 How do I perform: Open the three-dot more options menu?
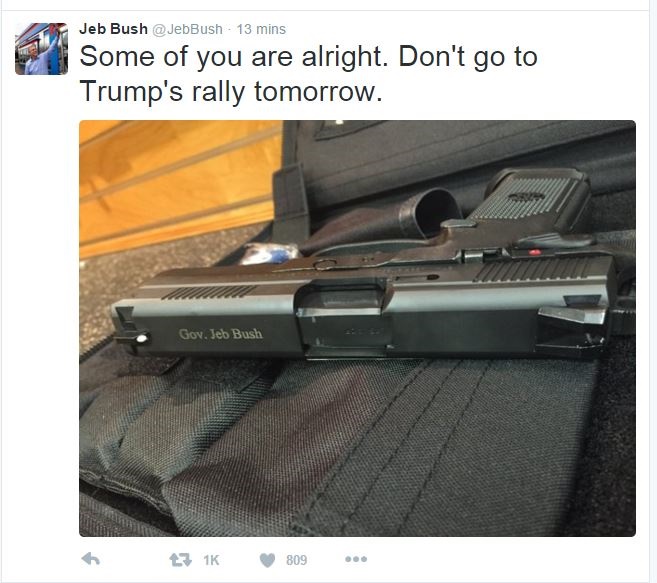pyautogui.click(x=356, y=559)
